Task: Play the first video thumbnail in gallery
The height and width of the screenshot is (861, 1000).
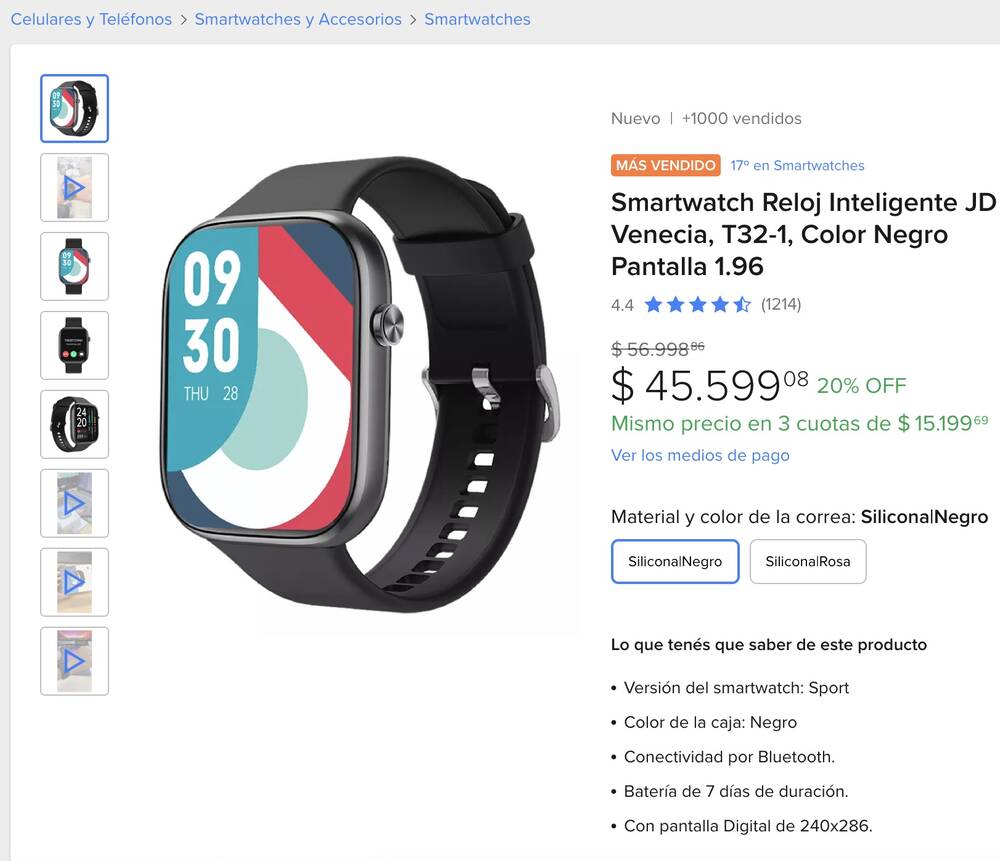Action: click(x=75, y=188)
